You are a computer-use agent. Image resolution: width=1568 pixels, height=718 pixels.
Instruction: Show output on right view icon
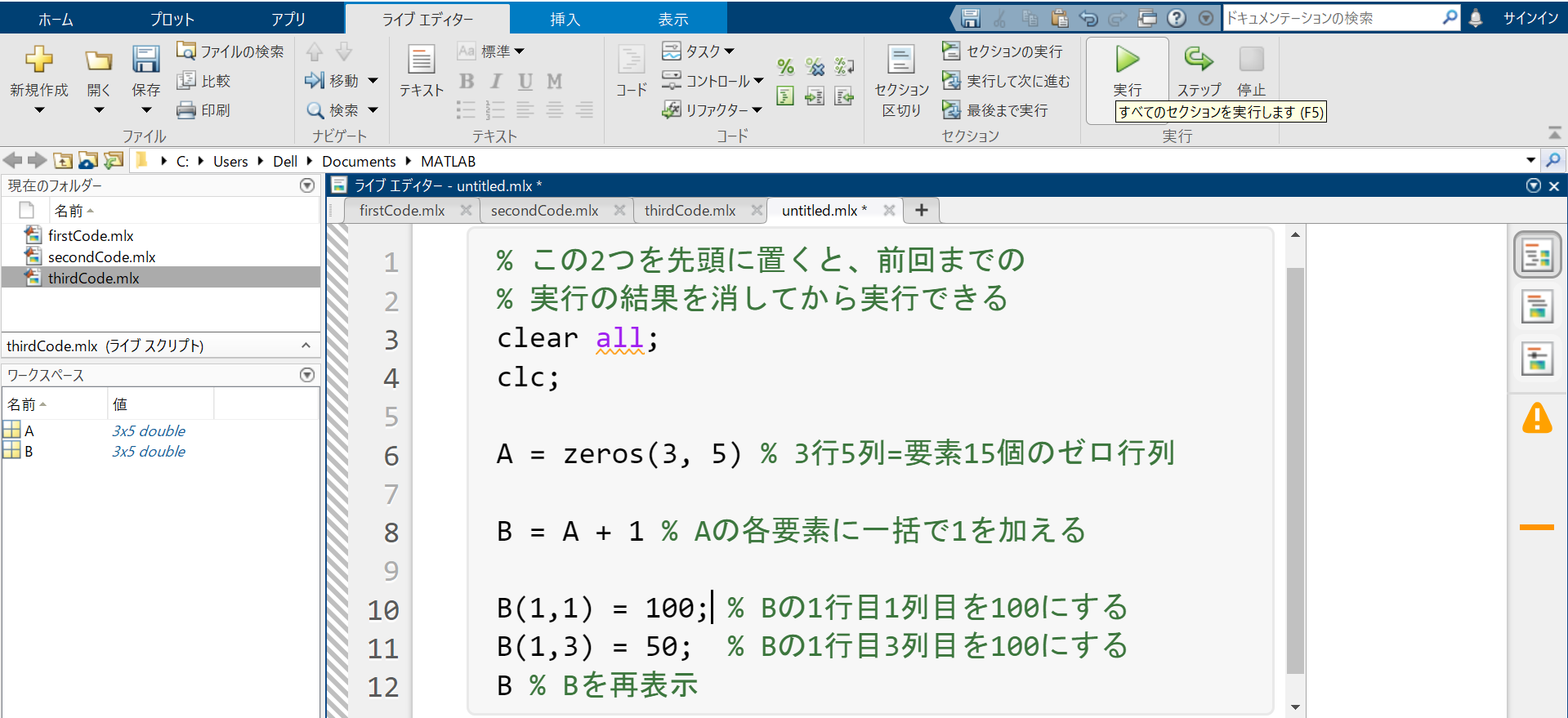[1538, 256]
